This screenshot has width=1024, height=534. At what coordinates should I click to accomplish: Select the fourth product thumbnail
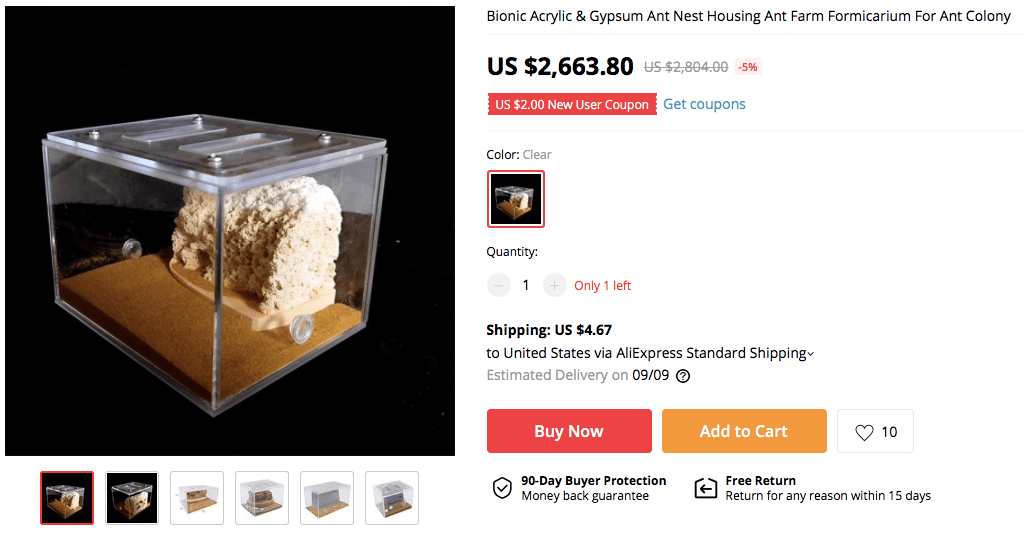[262, 497]
